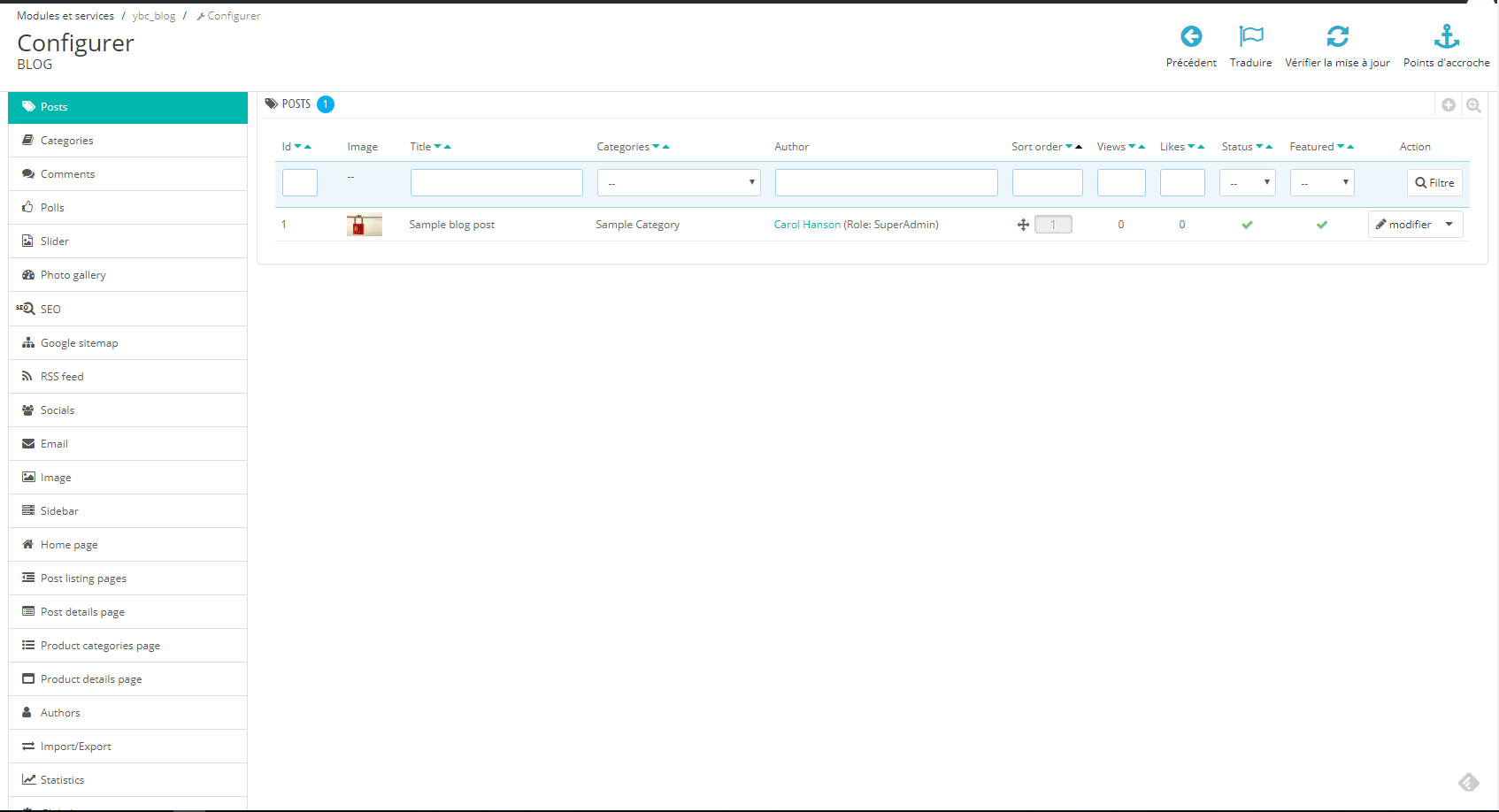Focus the Title filter input field
Screen dimensions: 1499x812
click(496, 182)
